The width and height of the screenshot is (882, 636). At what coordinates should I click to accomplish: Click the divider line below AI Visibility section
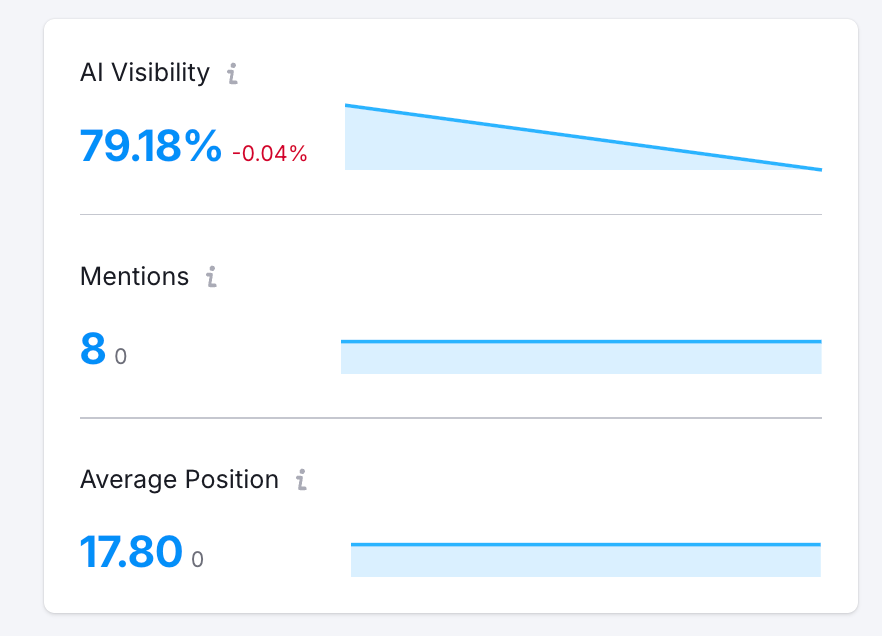pyautogui.click(x=450, y=214)
